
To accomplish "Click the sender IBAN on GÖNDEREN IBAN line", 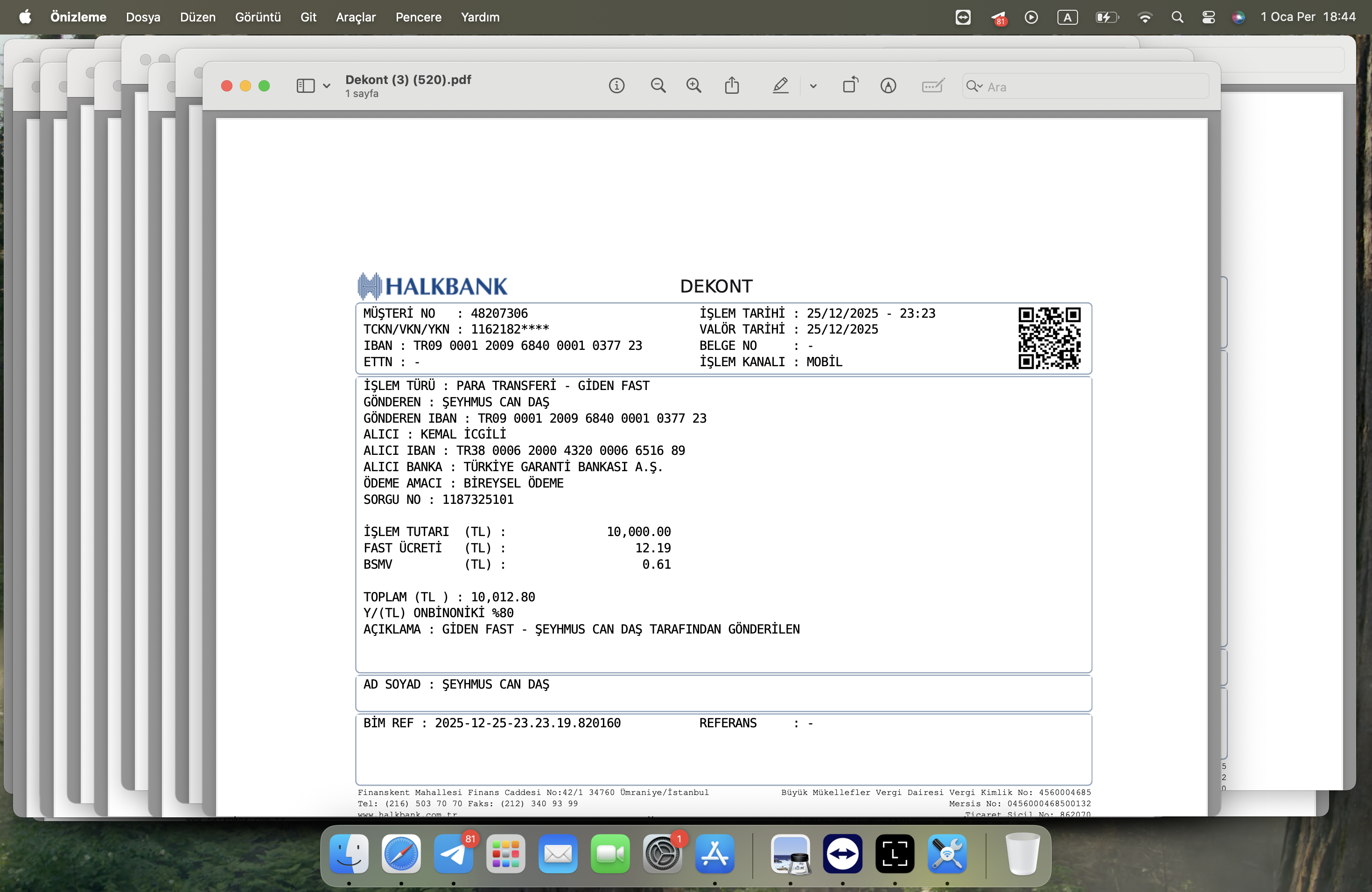I will (x=592, y=418).
